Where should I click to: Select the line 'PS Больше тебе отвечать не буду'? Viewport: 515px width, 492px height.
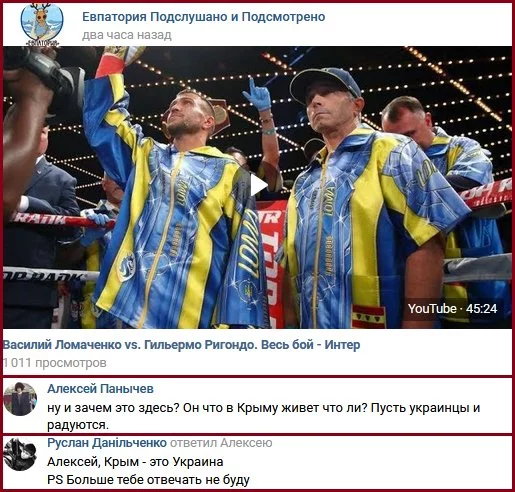click(x=148, y=480)
